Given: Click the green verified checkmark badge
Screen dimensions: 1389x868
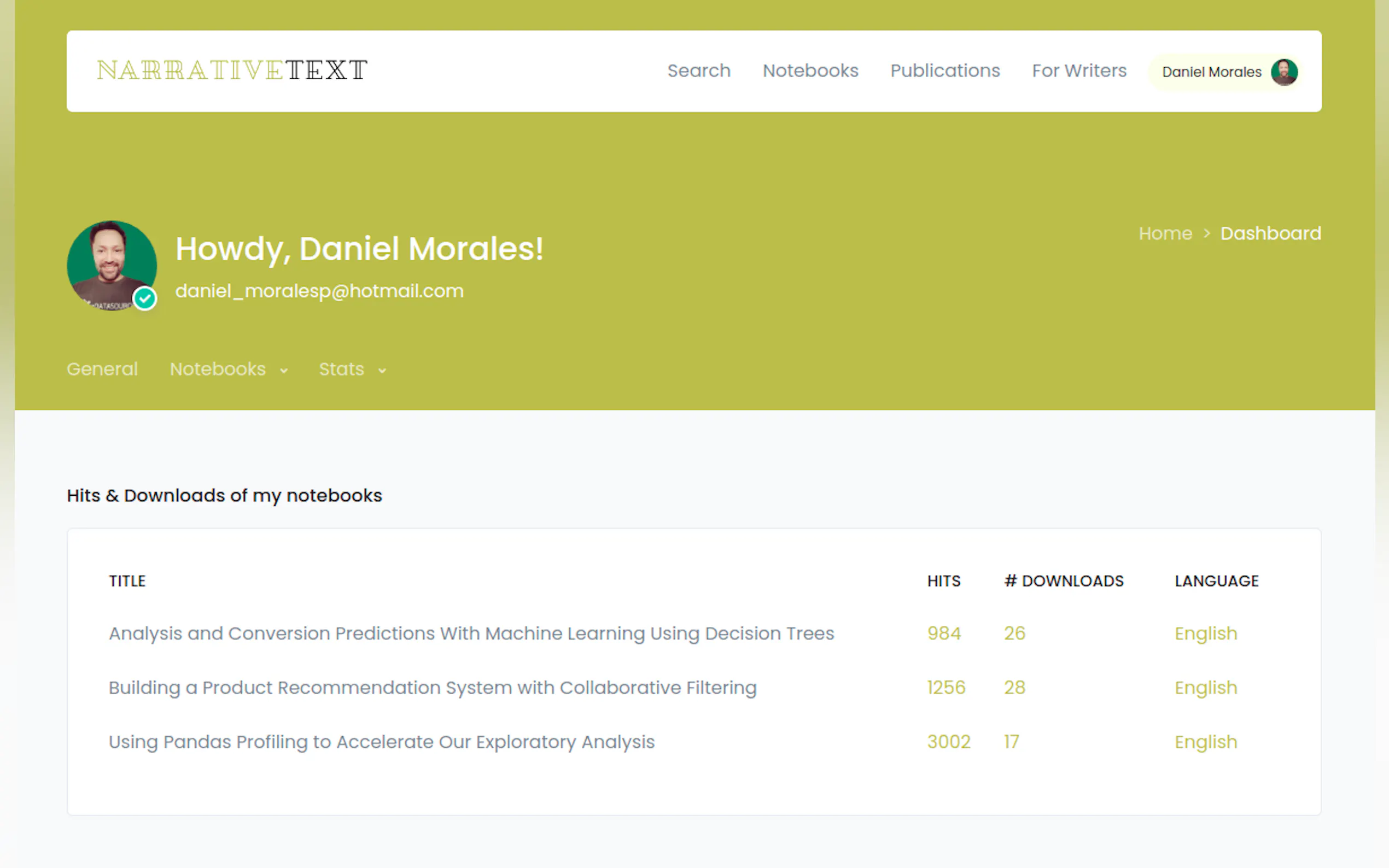Looking at the screenshot, I should coord(145,298).
